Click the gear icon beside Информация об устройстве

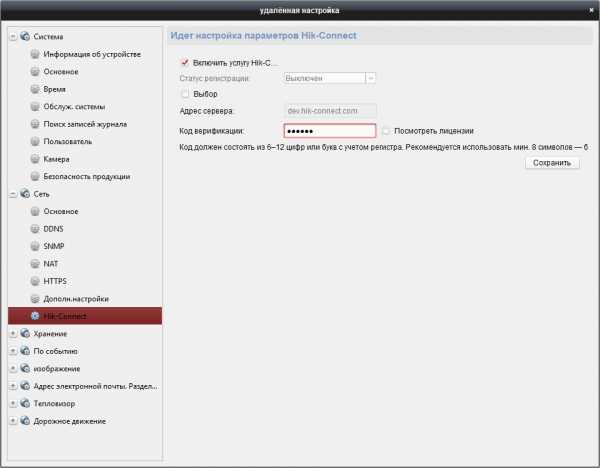click(x=35, y=54)
